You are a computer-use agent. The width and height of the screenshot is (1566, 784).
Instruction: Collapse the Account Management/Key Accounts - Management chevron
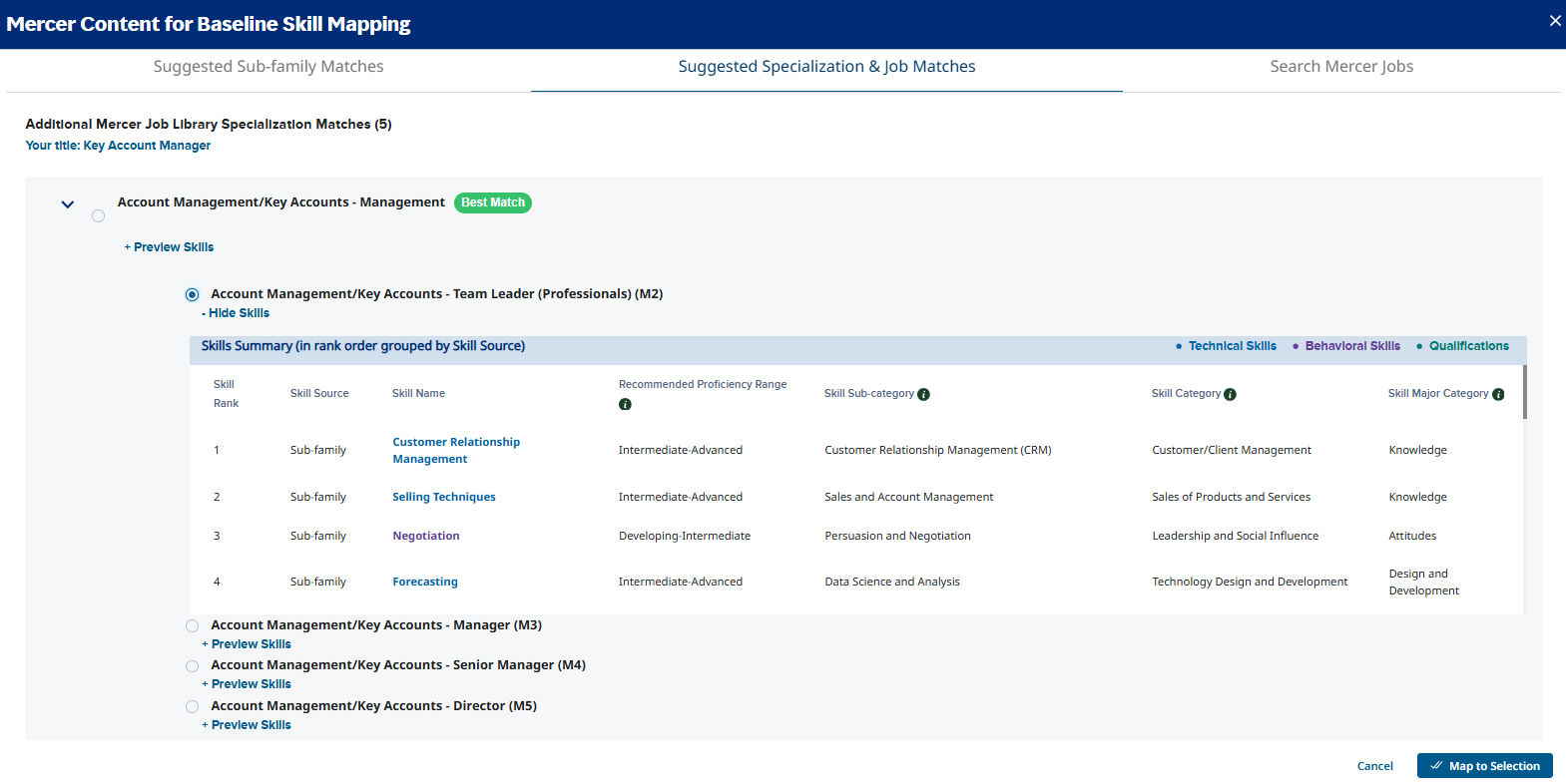pyautogui.click(x=68, y=204)
